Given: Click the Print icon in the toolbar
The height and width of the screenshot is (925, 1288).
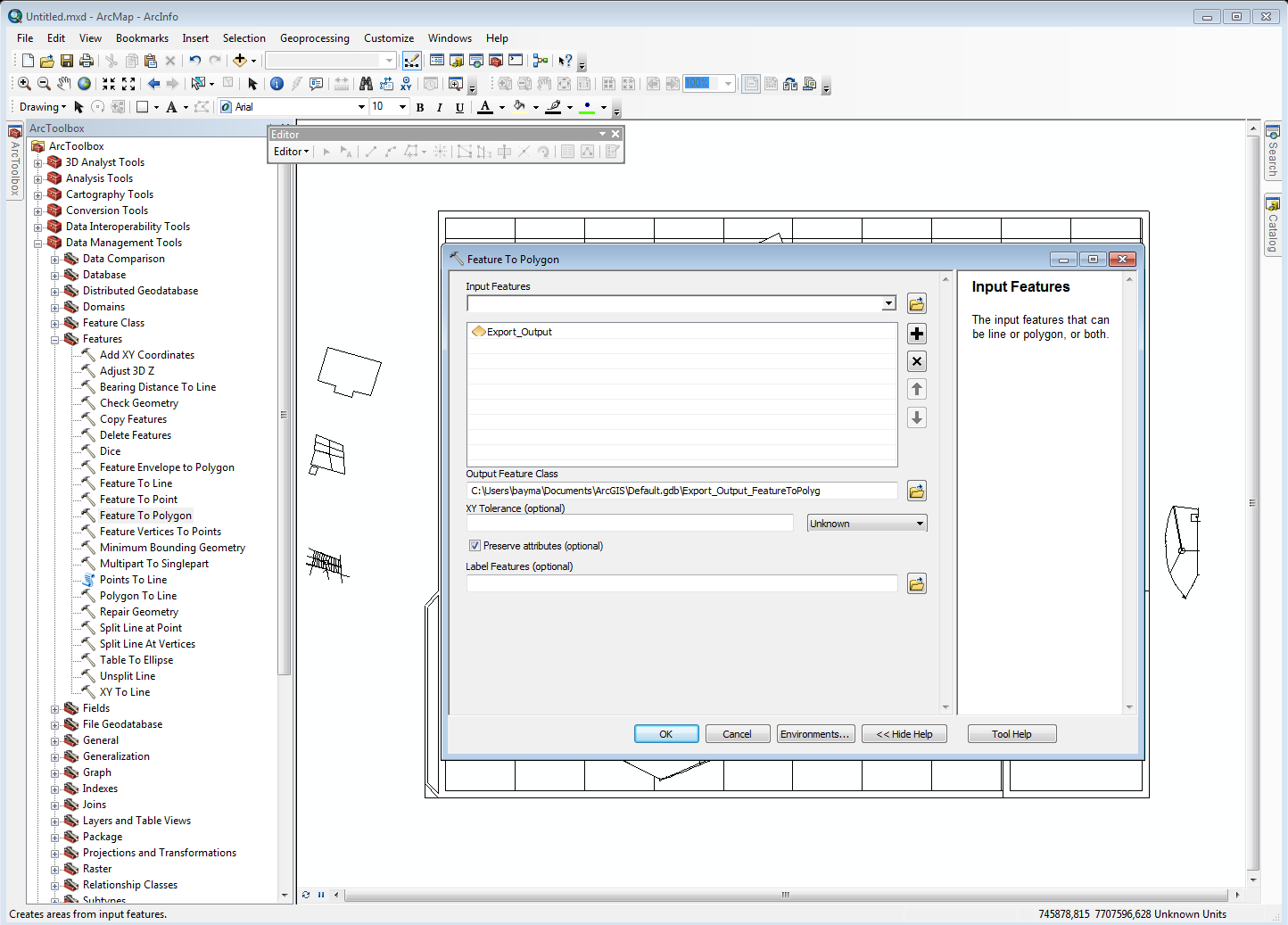Looking at the screenshot, I should click(87, 61).
